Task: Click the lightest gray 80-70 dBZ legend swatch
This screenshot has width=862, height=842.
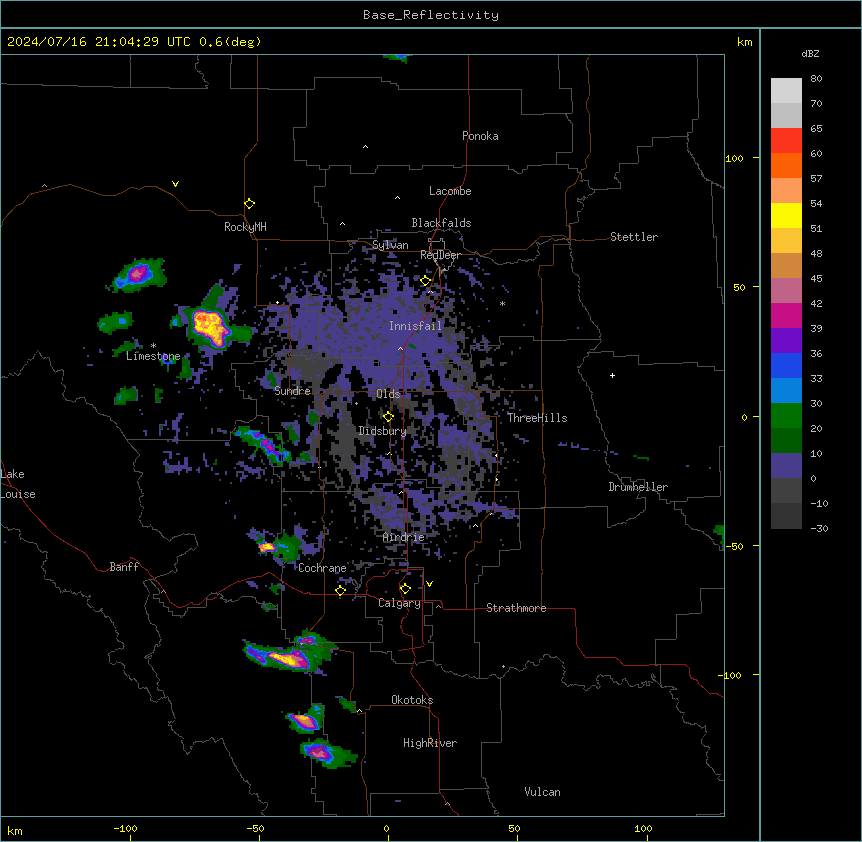Action: pos(786,90)
